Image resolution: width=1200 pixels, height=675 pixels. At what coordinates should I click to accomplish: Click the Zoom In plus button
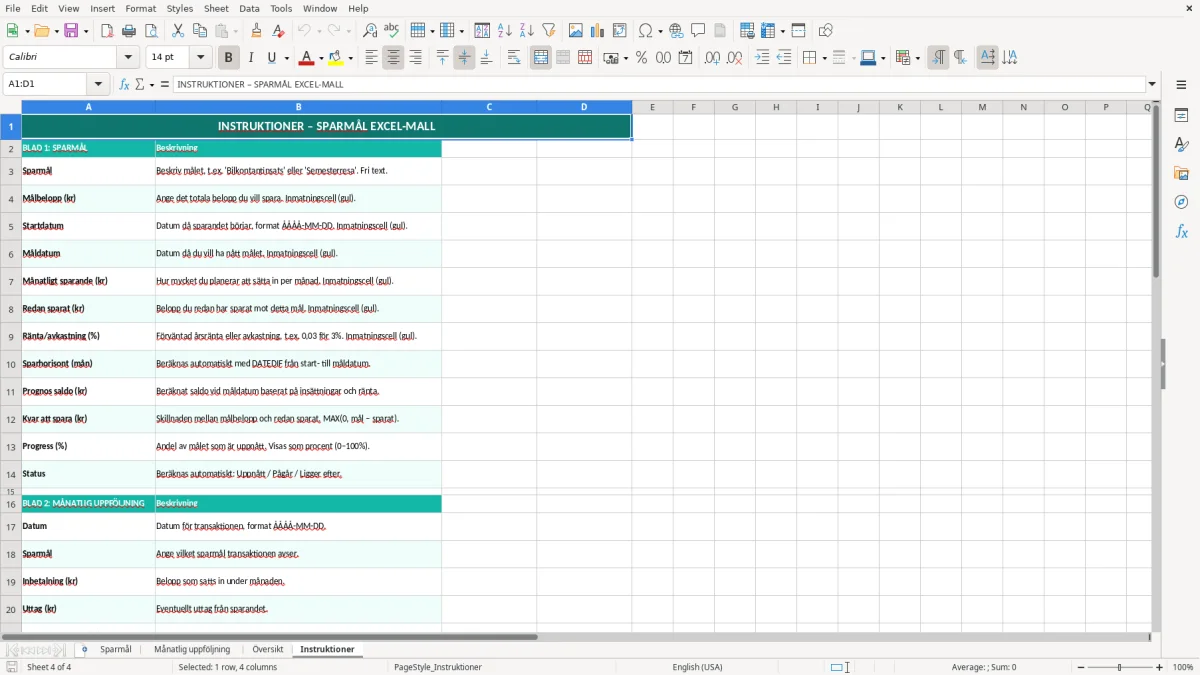pos(1160,667)
